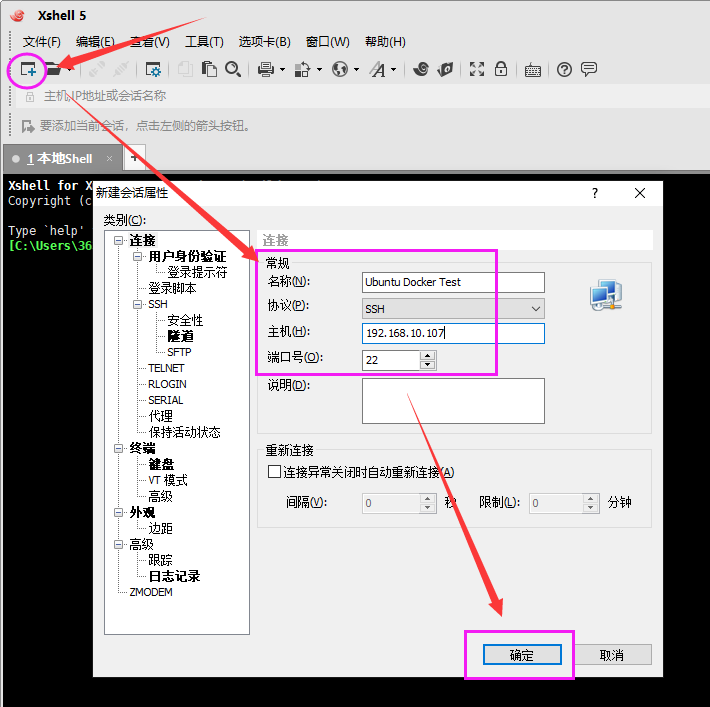
Task: Click the Help question mark toolbar icon
Action: click(564, 70)
